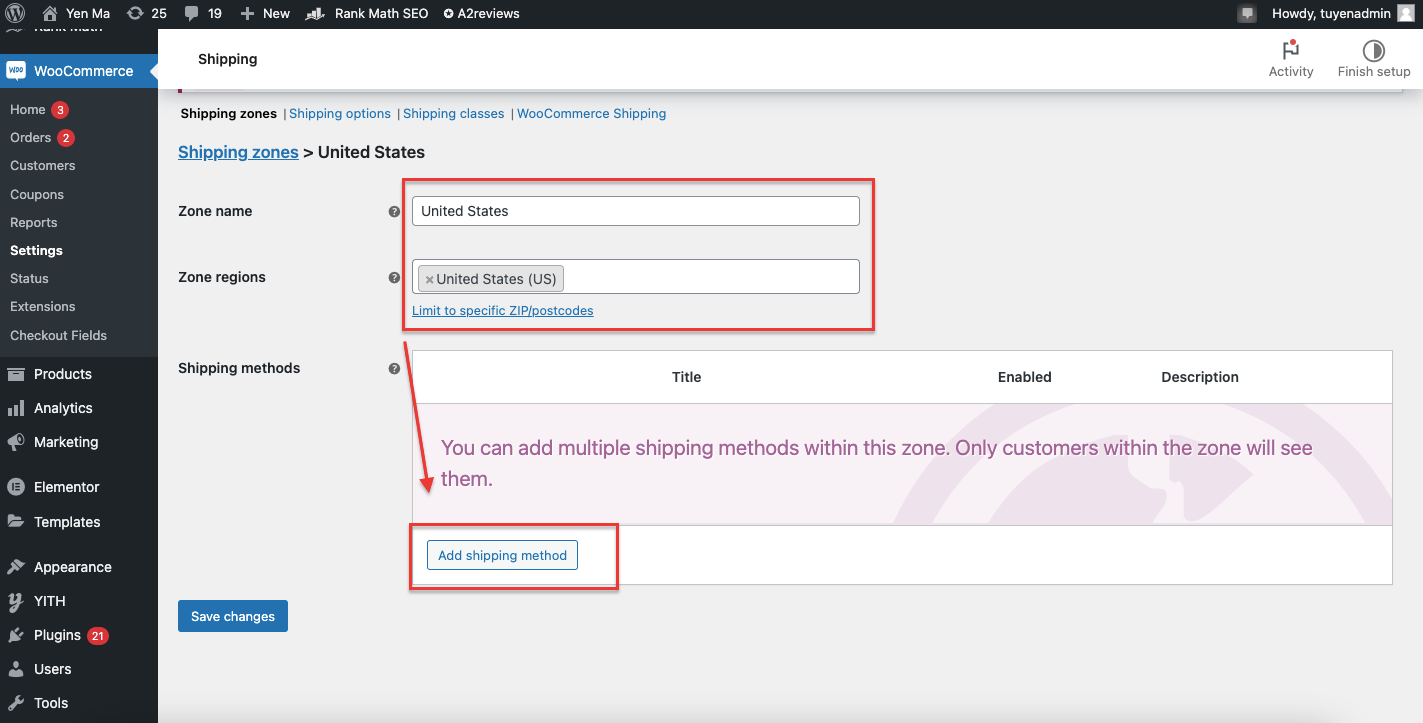Screen dimensions: 1423x723
Task: Open the comments bubble showing 19
Action: tap(192, 14)
